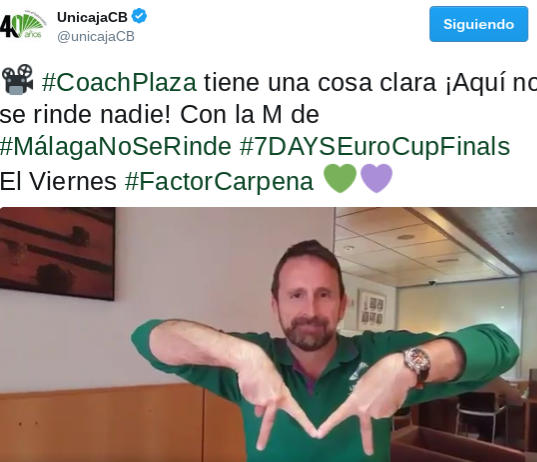537x462 pixels.
Task: Click the blue verified badge
Action: pos(139,16)
